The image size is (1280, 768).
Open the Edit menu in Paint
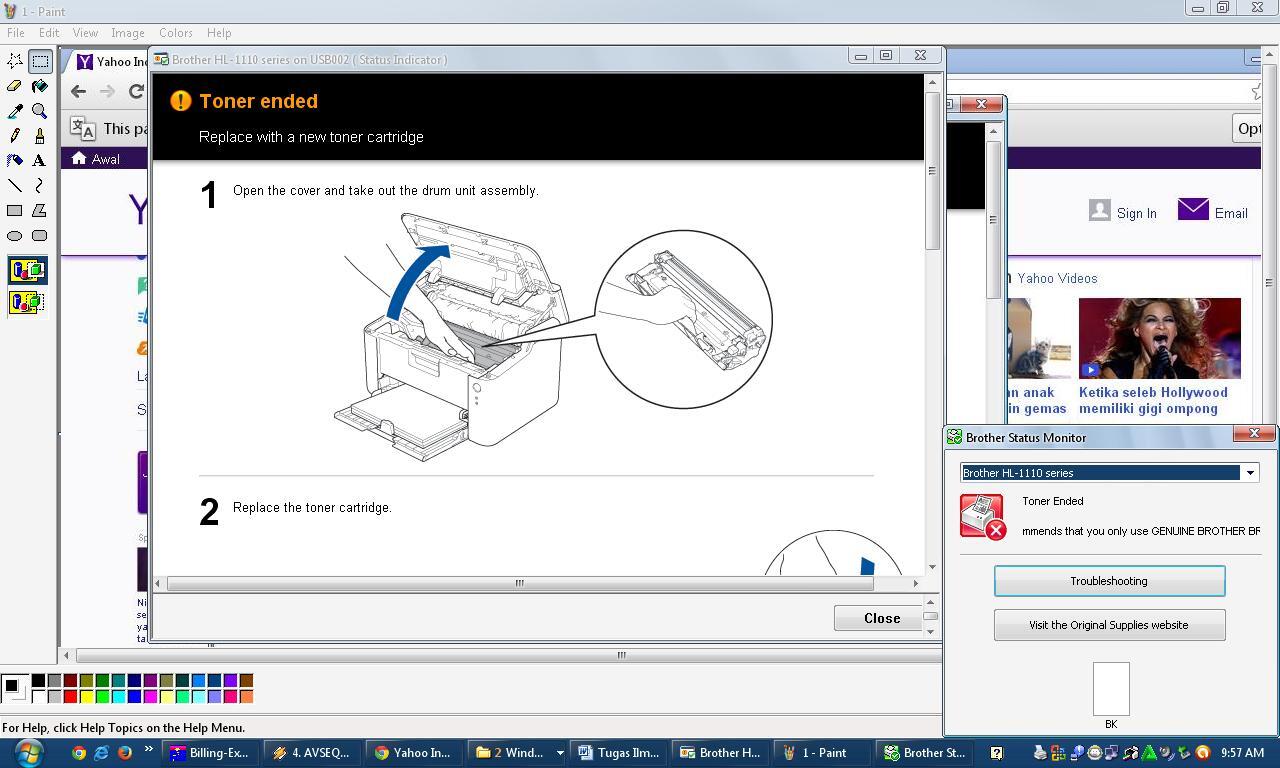49,33
